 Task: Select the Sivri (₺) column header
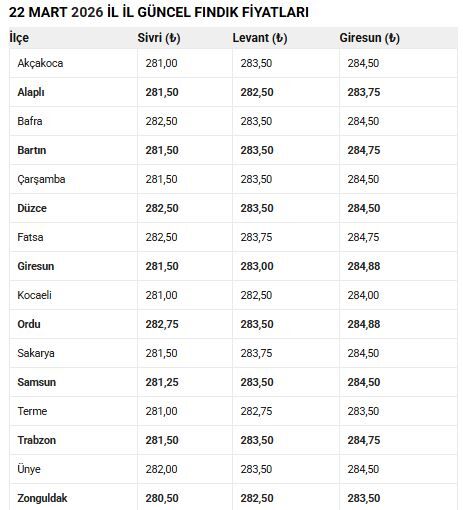(x=159, y=38)
